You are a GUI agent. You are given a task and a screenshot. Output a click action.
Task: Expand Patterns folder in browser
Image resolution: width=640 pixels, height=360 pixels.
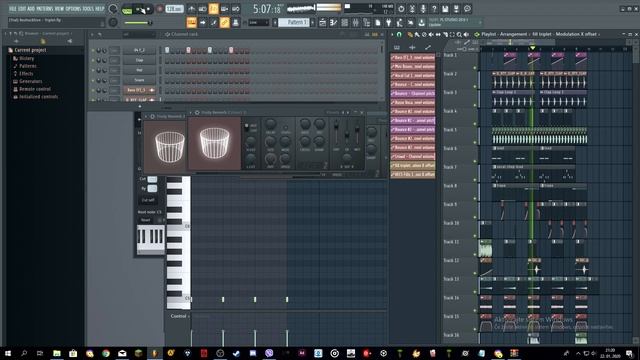[x=28, y=66]
